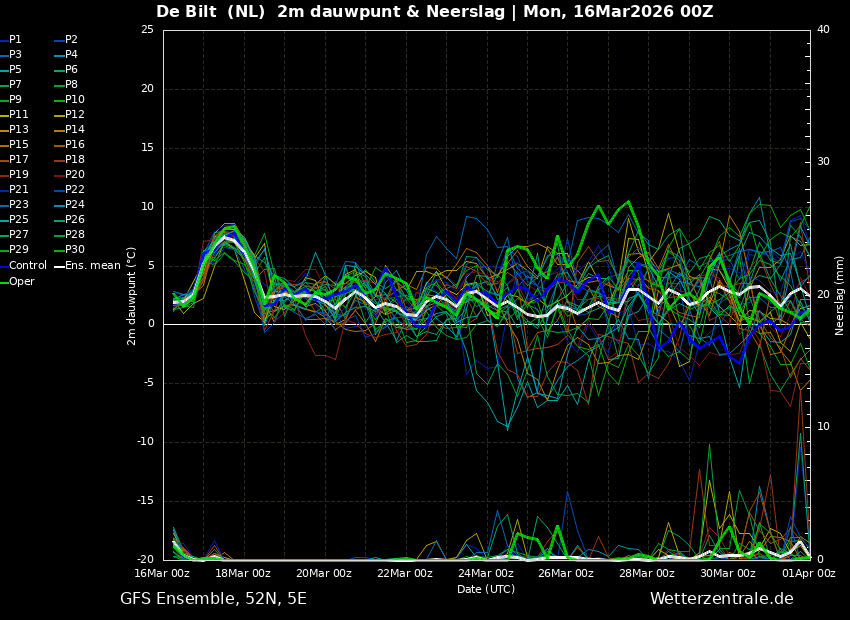850x620 pixels.
Task: Click the 28Mar 00z date tick label
Action: click(x=648, y=573)
